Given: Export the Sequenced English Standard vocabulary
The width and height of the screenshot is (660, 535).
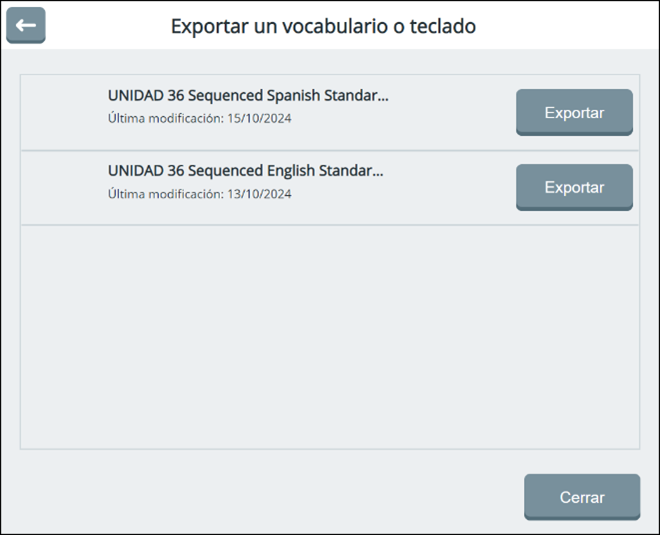Looking at the screenshot, I should click(x=574, y=187).
